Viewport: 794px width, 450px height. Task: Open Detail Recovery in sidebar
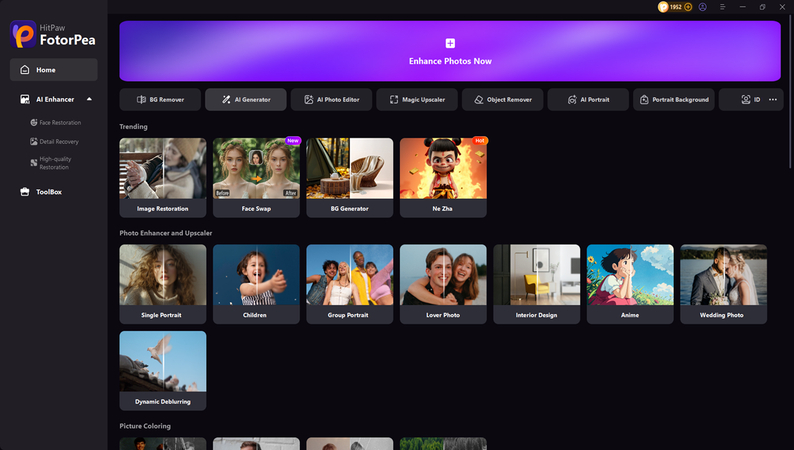54,142
